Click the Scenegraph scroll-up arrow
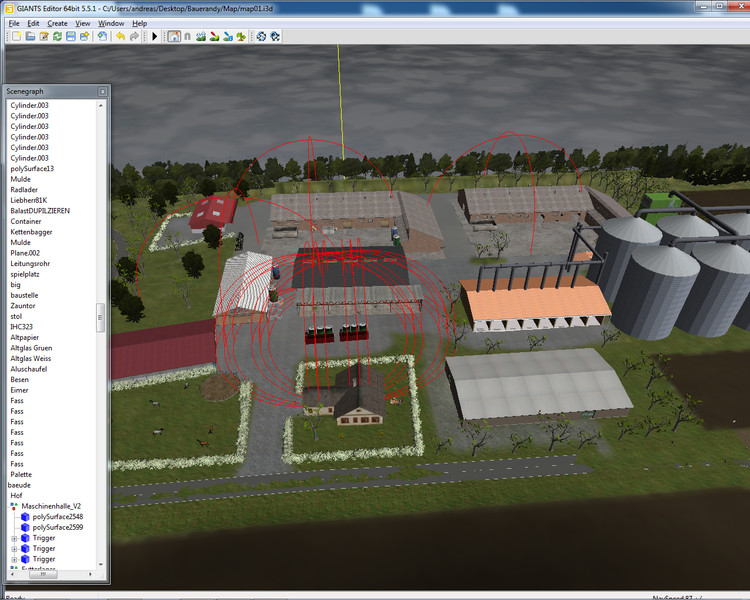The image size is (750, 600). [100, 105]
